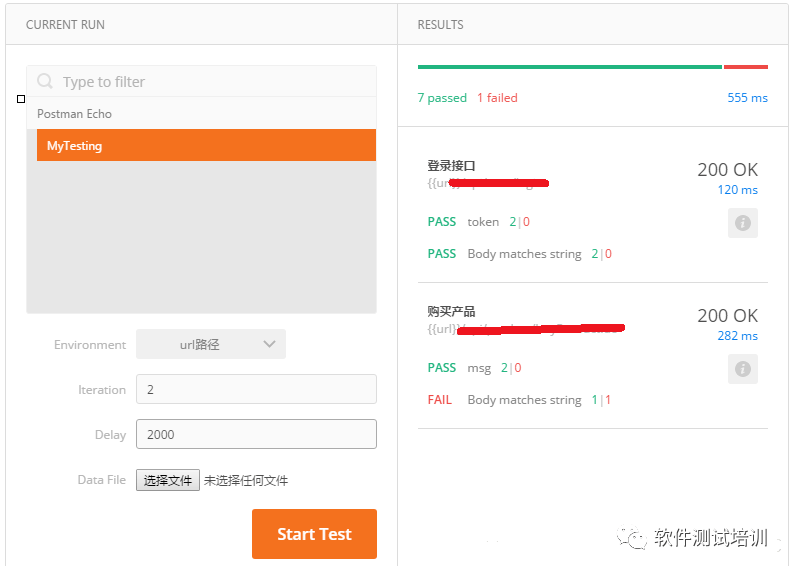Image resolution: width=793 pixels, height=572 pixels.
Task: Click the green passed portion of progress bar
Action: coord(570,67)
